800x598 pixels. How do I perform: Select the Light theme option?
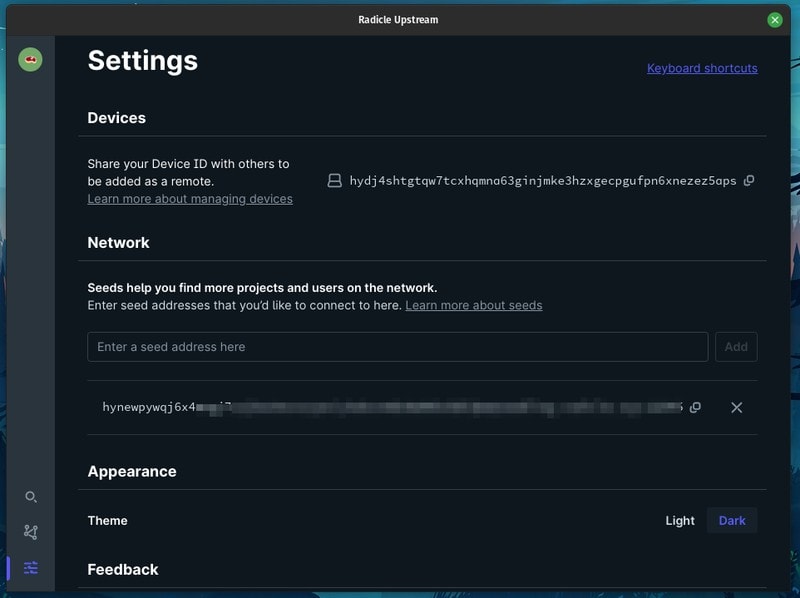680,520
